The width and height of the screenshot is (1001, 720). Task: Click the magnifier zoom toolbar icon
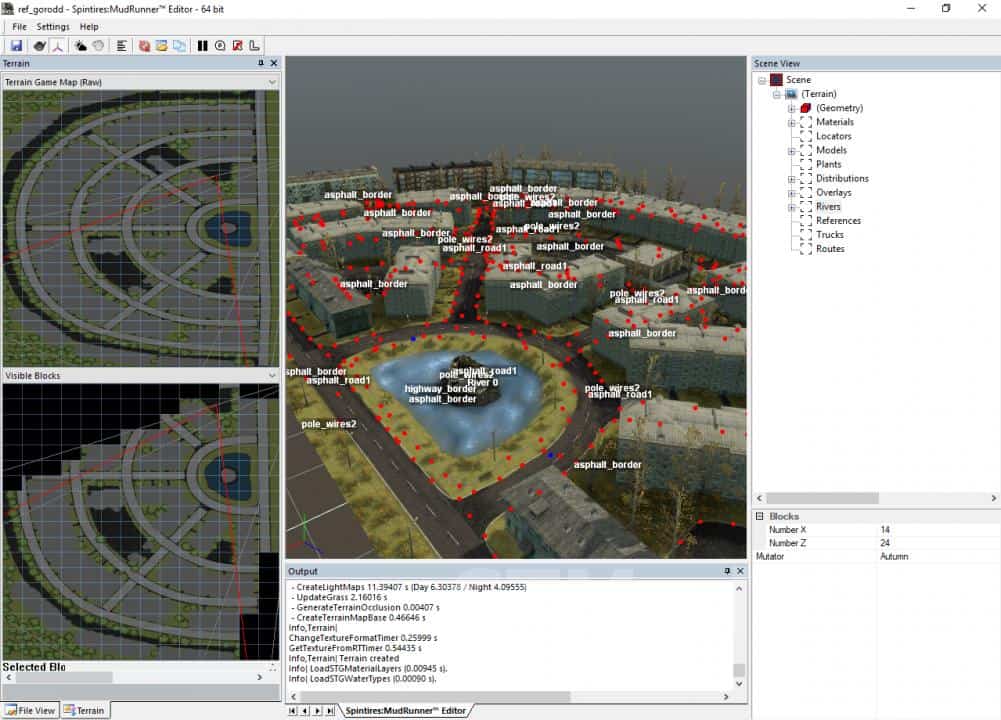[220, 46]
